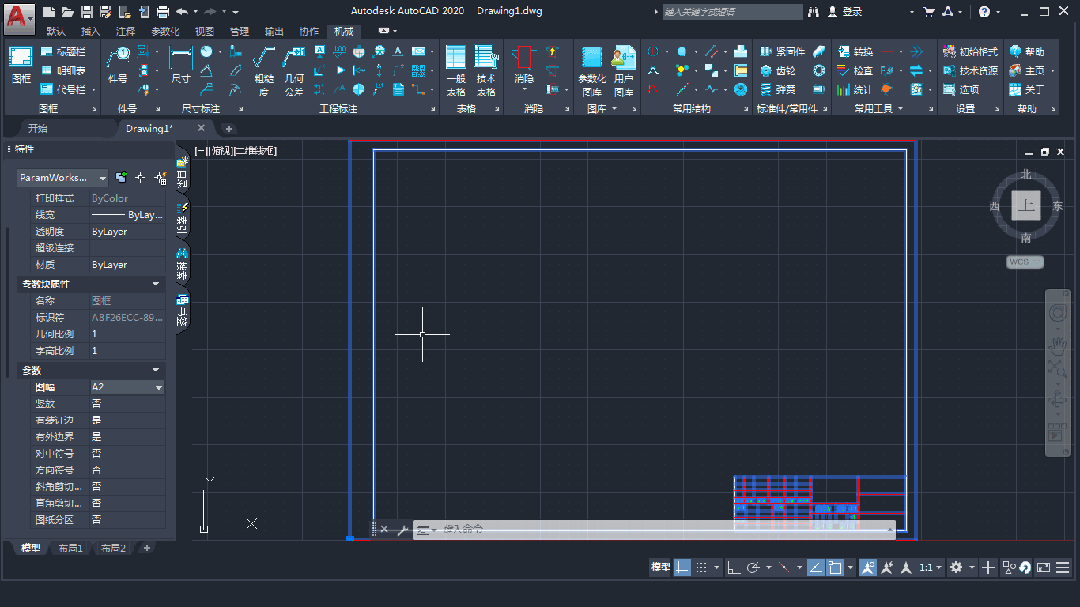
Task: Open the WCS coordinate system dropdown
Action: [1025, 262]
